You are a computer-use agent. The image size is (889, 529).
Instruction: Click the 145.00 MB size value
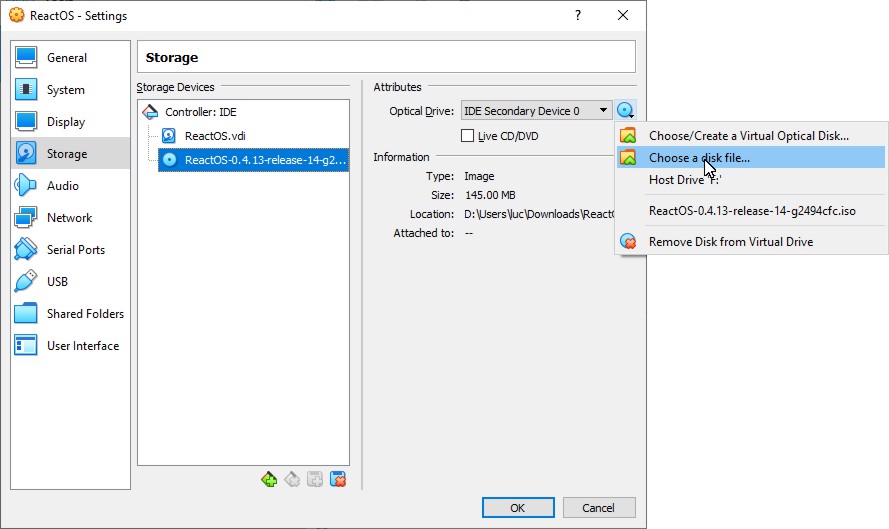[490, 195]
